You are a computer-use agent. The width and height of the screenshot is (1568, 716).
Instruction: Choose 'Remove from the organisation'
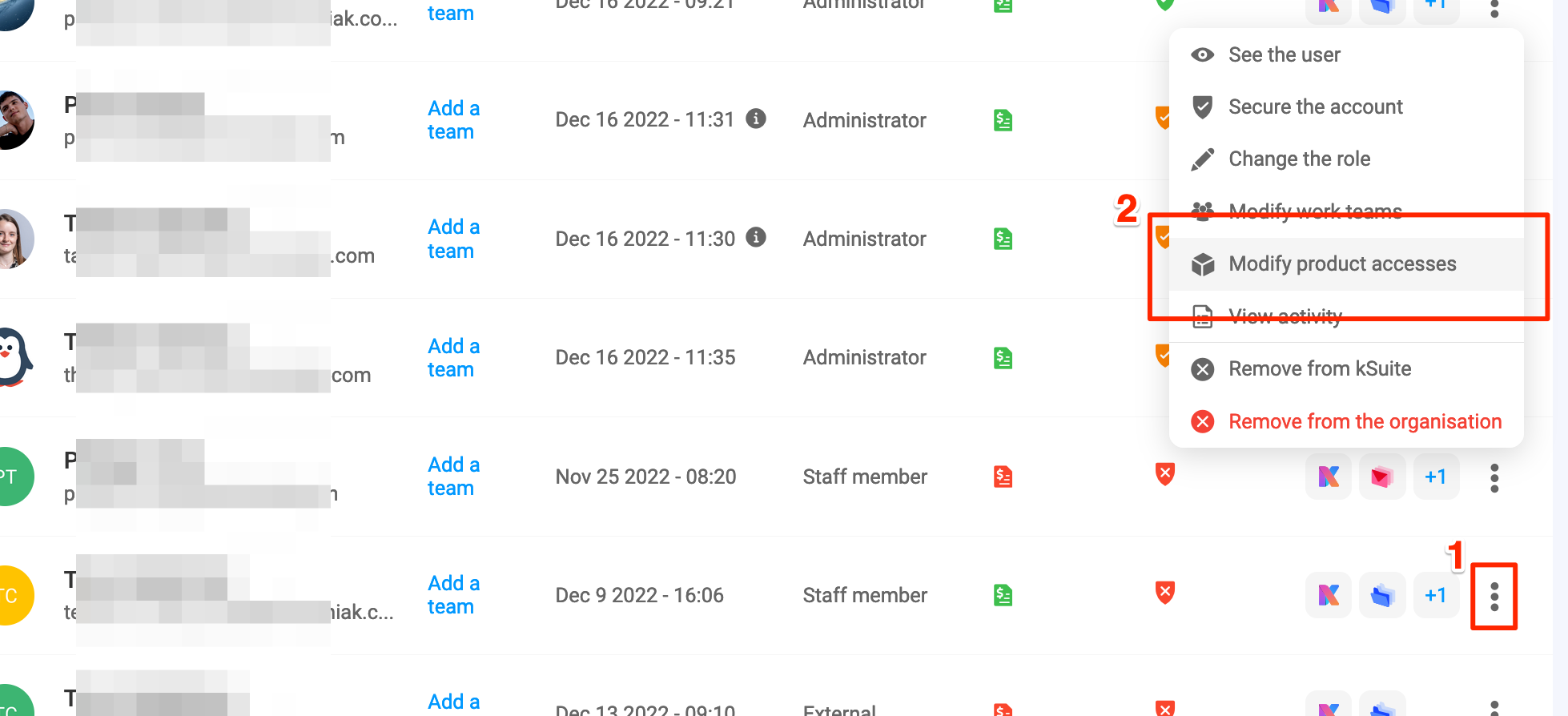pos(1365,422)
